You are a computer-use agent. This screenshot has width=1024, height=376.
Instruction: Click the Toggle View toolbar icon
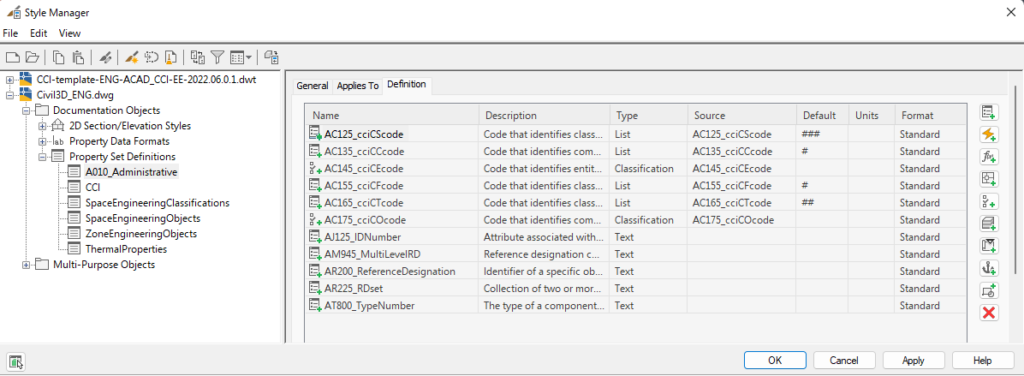198,57
